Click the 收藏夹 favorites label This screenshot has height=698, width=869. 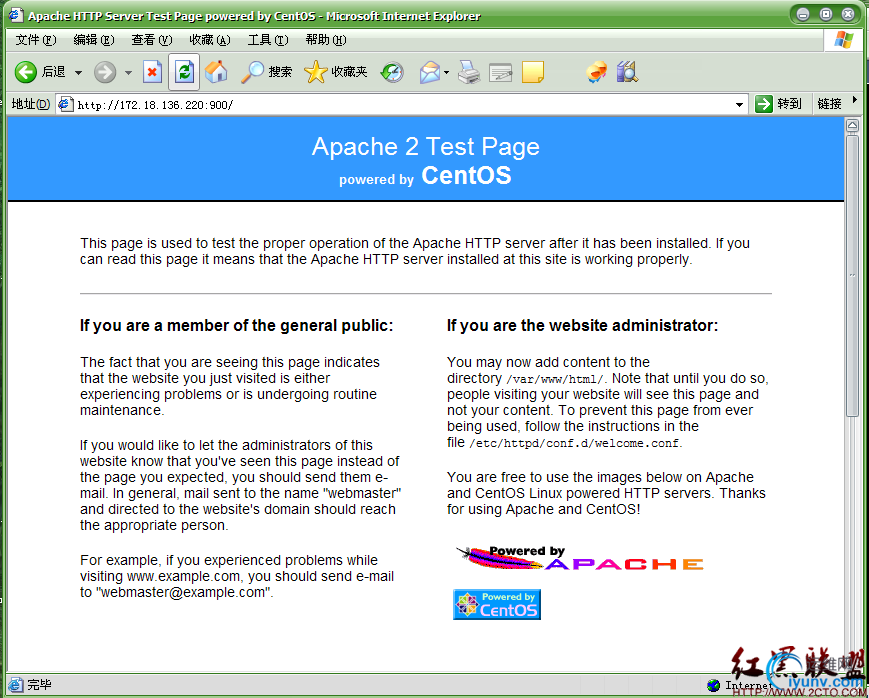tap(349, 72)
